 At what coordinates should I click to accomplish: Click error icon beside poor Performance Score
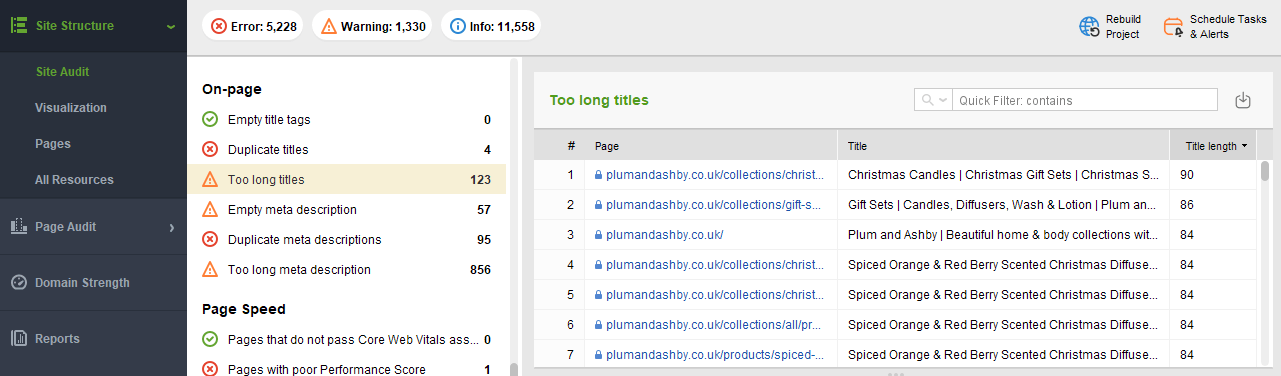(210, 369)
